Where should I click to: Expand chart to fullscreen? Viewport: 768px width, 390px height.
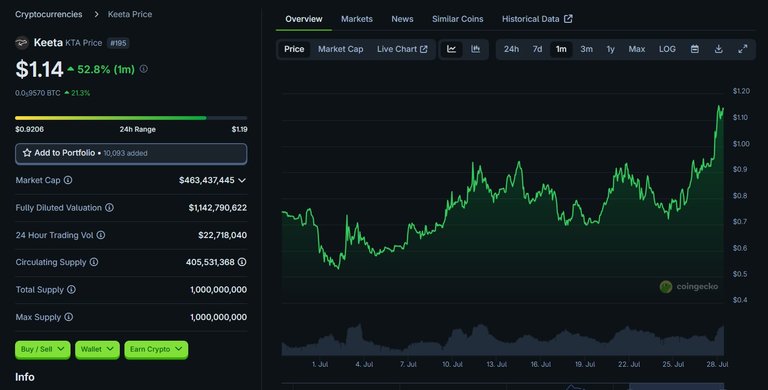[743, 49]
